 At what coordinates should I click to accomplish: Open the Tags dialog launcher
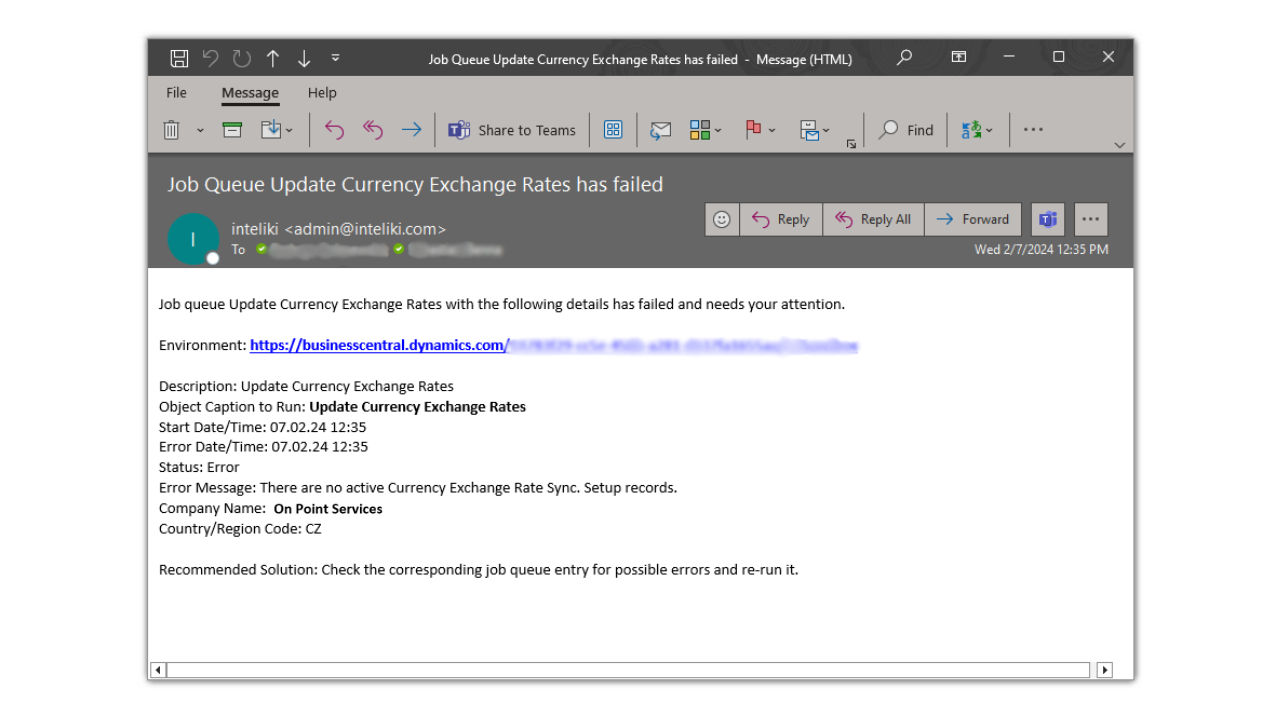pos(851,144)
